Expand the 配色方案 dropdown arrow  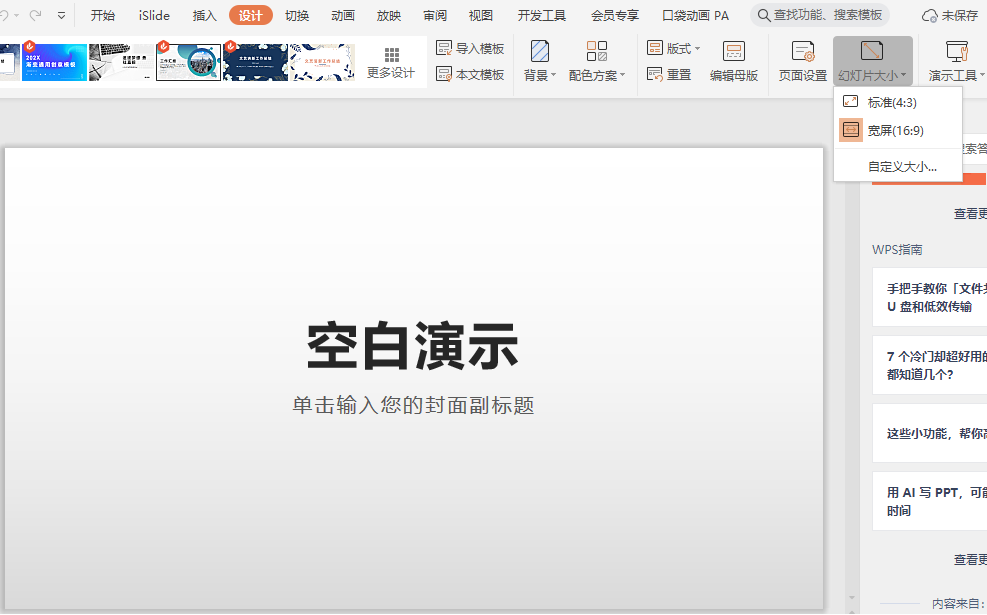coord(623,76)
